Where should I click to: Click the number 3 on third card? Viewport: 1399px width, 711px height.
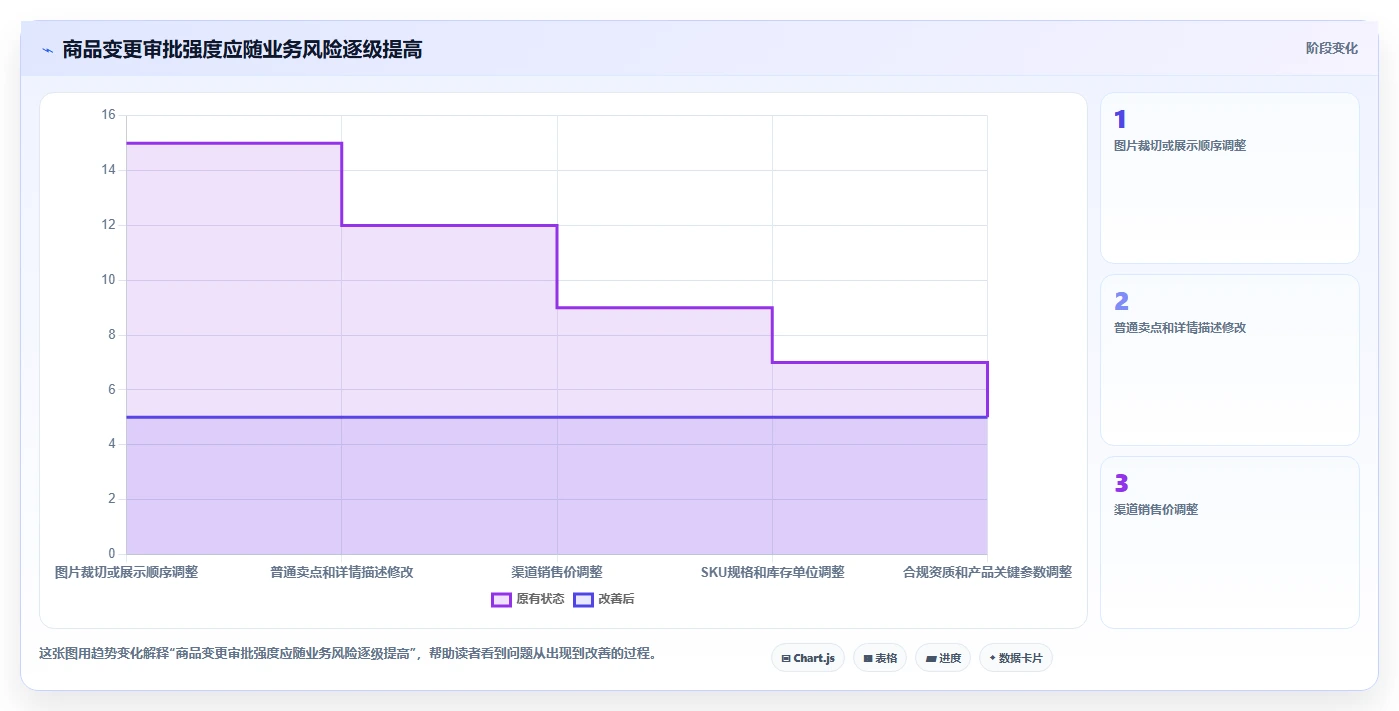tap(1121, 484)
